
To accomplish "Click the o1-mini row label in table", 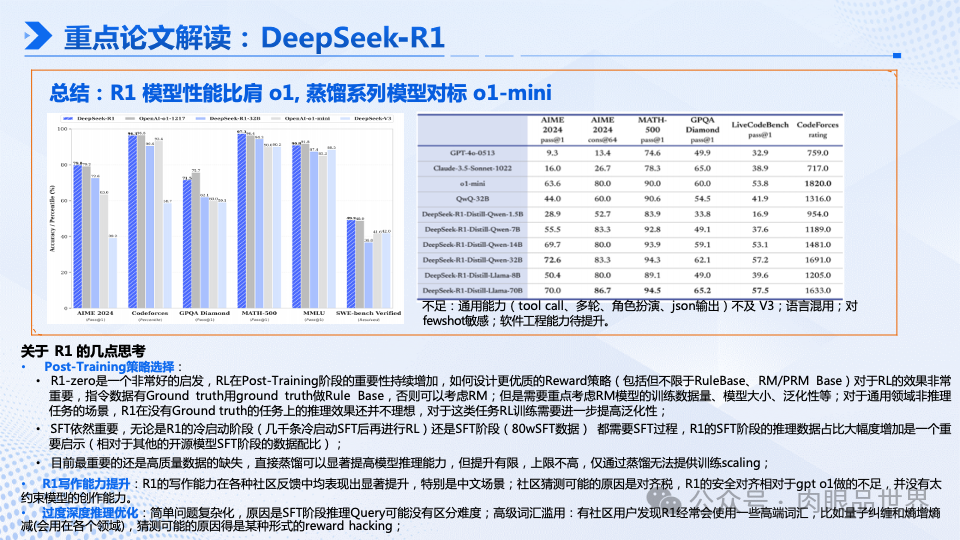I will 472,184.
